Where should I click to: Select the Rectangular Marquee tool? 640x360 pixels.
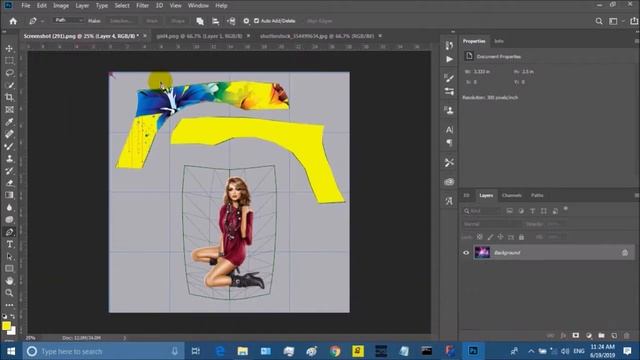[9, 61]
